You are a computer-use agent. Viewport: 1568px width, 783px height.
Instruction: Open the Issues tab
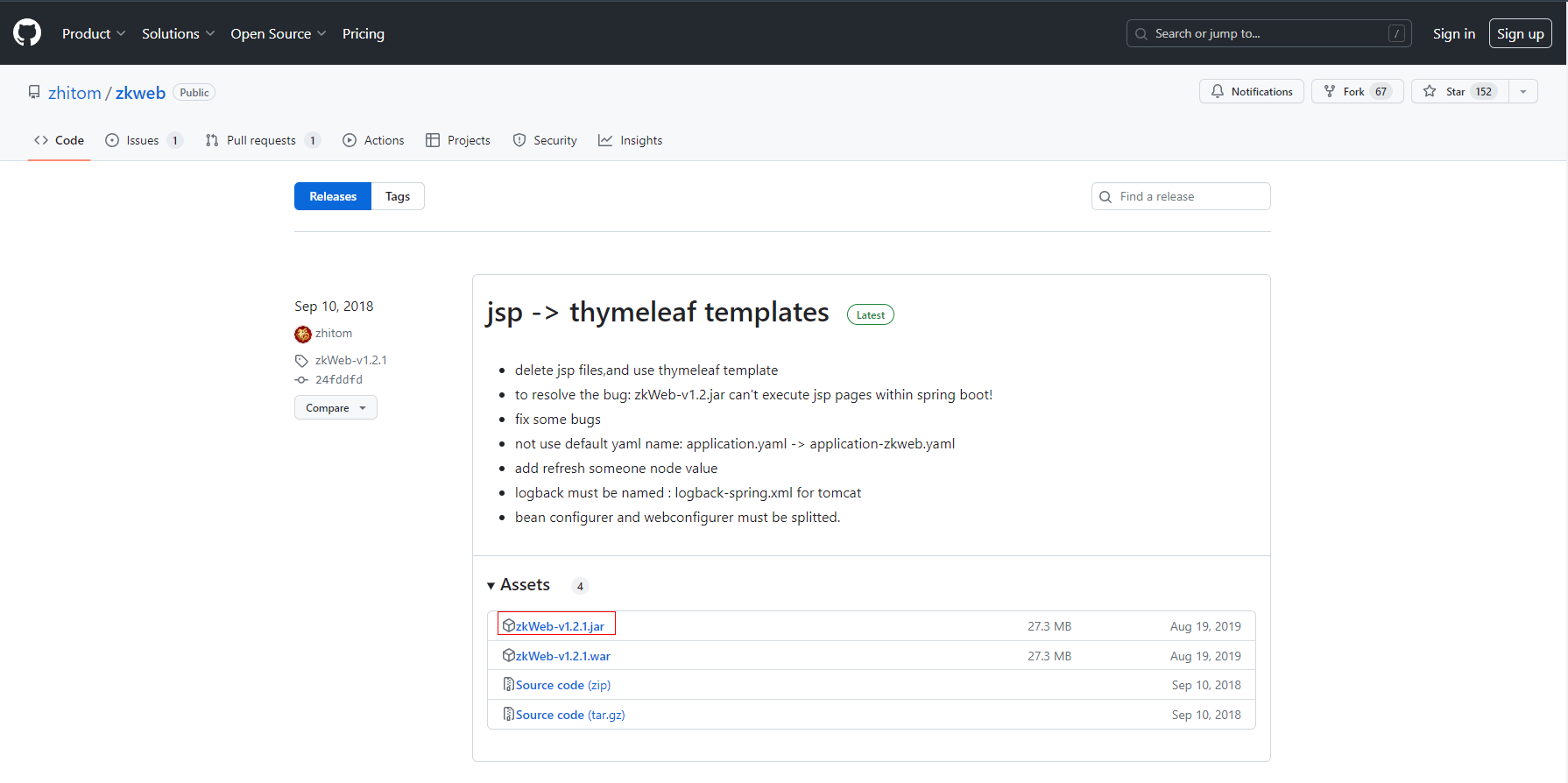tap(143, 140)
